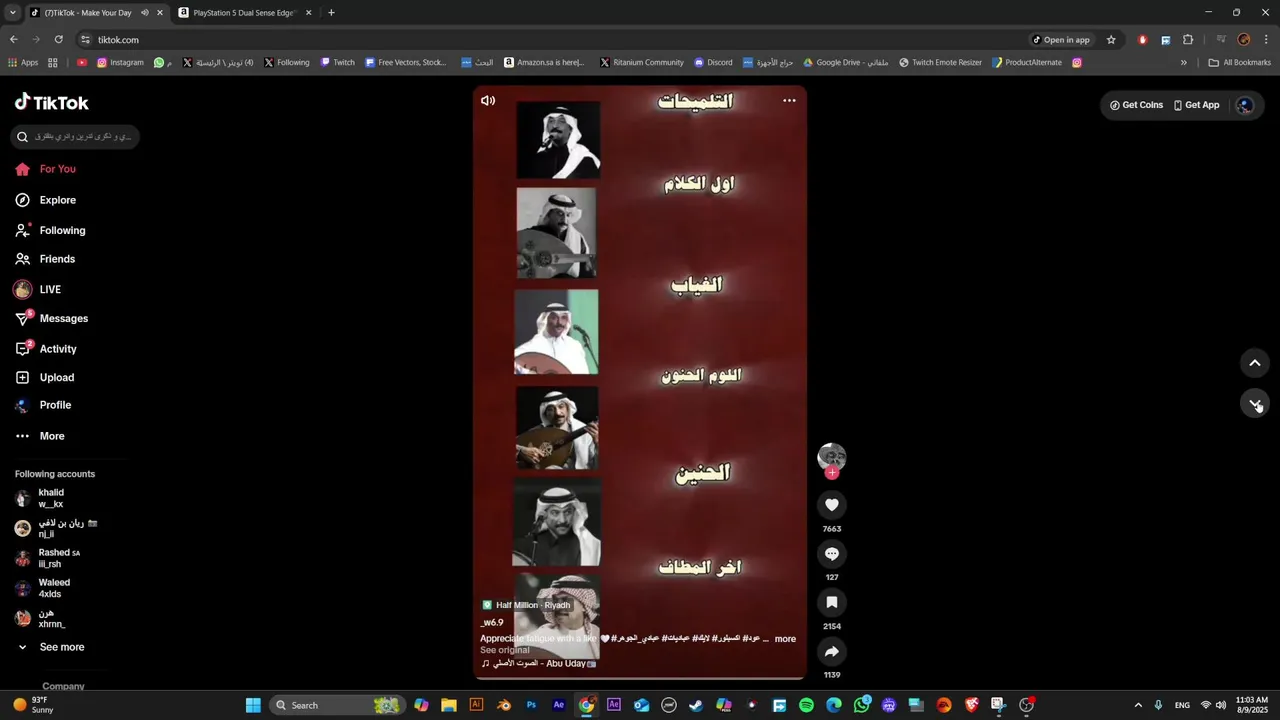Expand hidden bookmarks chevron
The height and width of the screenshot is (720, 1280).
tap(1184, 62)
